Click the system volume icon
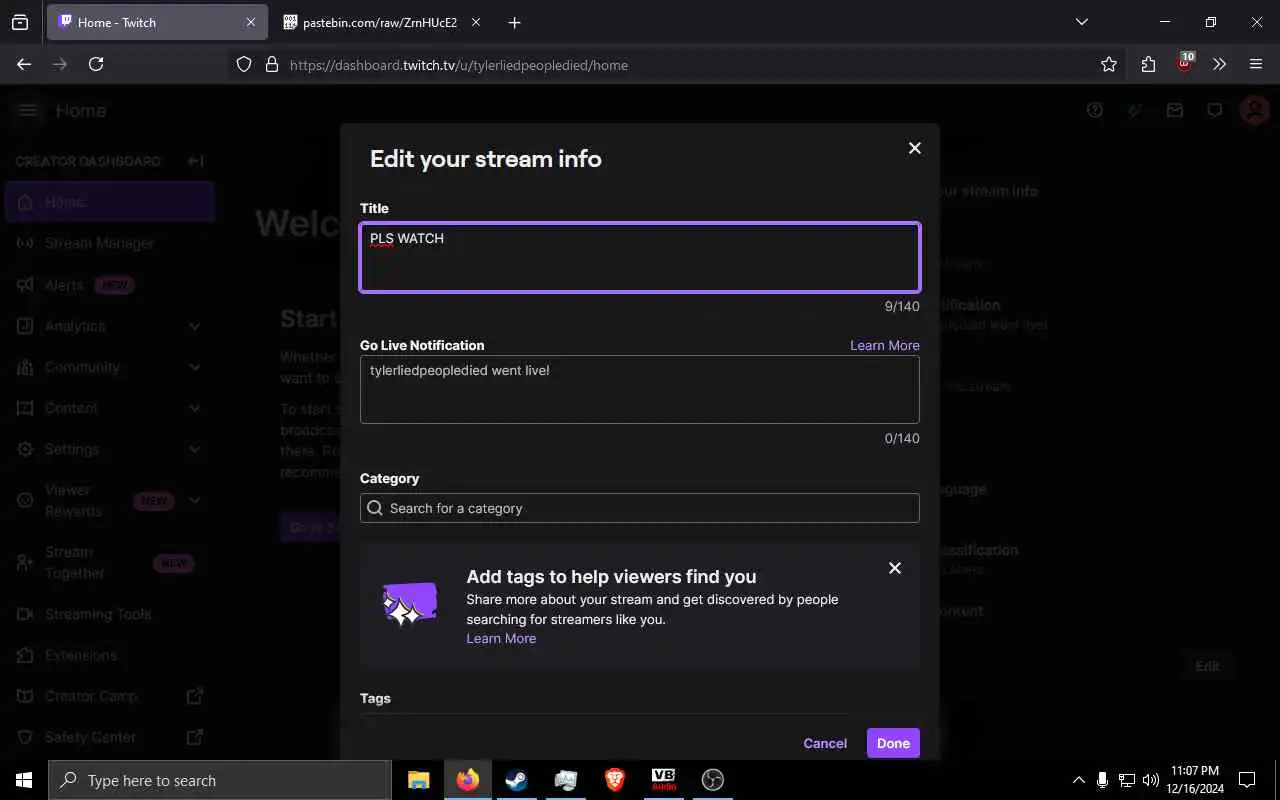This screenshot has height=800, width=1280. pos(1151,780)
